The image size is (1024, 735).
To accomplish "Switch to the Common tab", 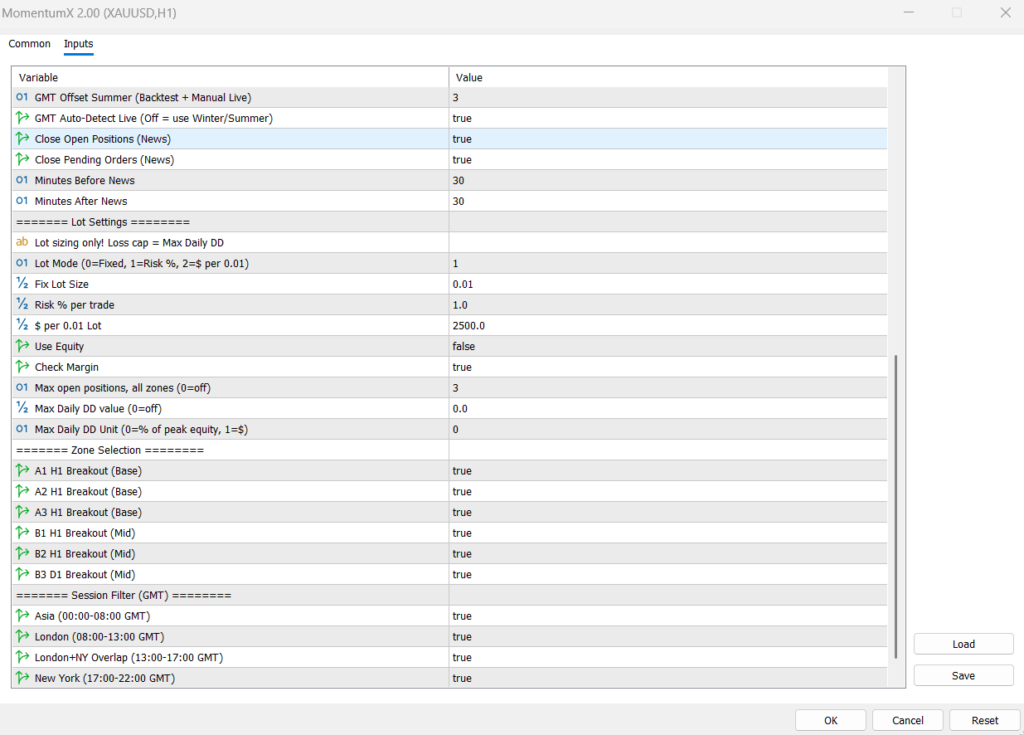I will coord(29,44).
